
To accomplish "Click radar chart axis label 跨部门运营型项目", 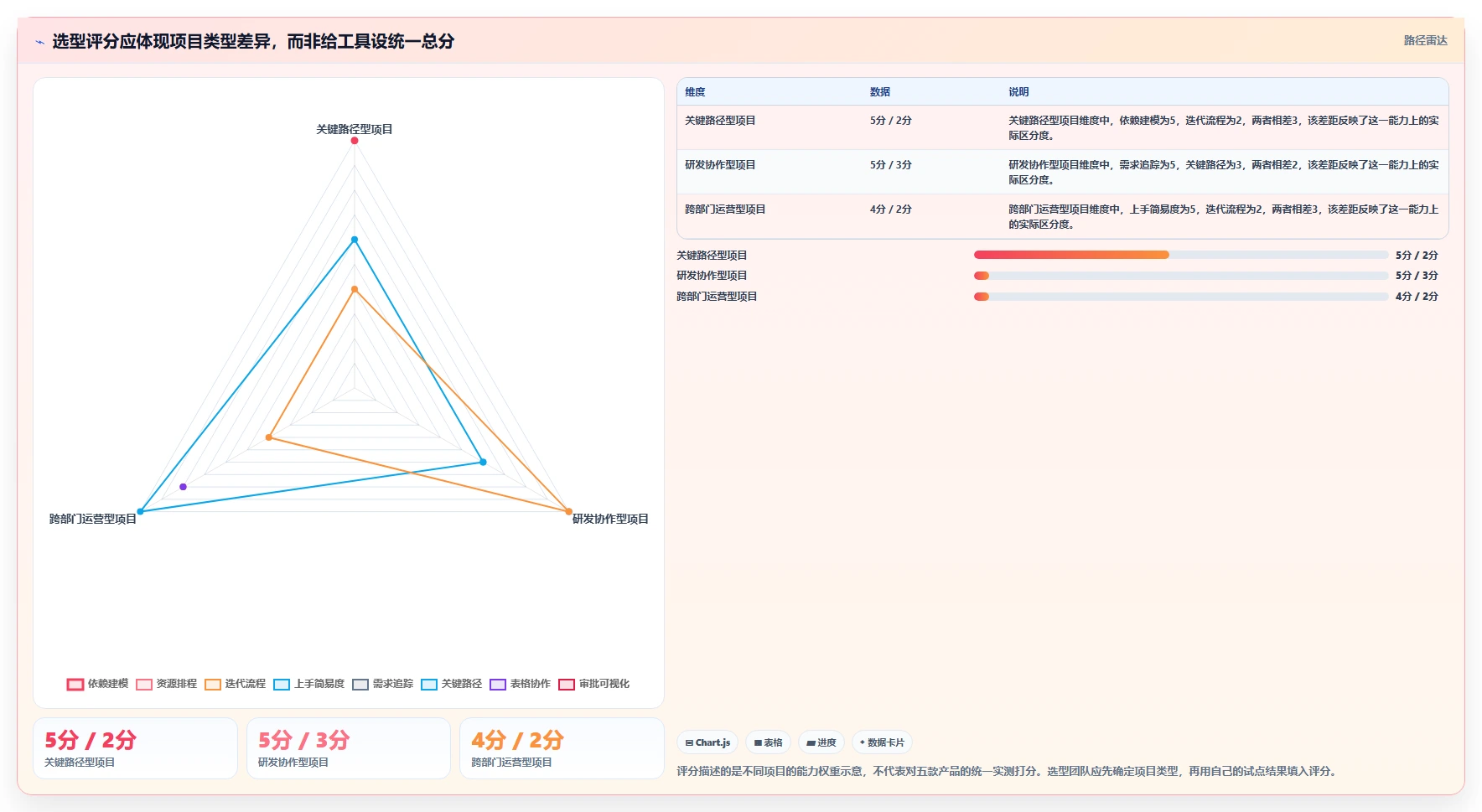I will 93,519.
